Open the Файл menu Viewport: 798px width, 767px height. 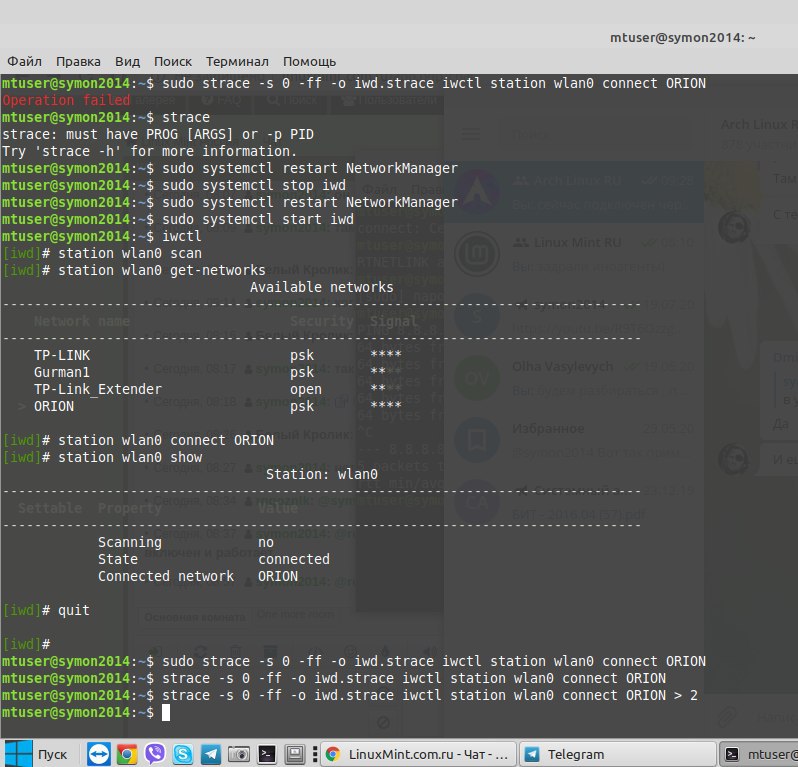24,61
